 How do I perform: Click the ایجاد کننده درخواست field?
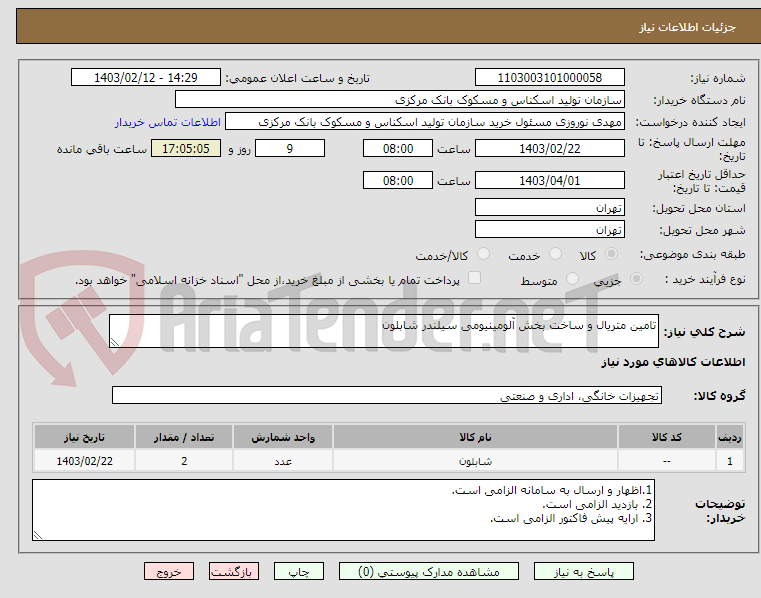[425, 122]
